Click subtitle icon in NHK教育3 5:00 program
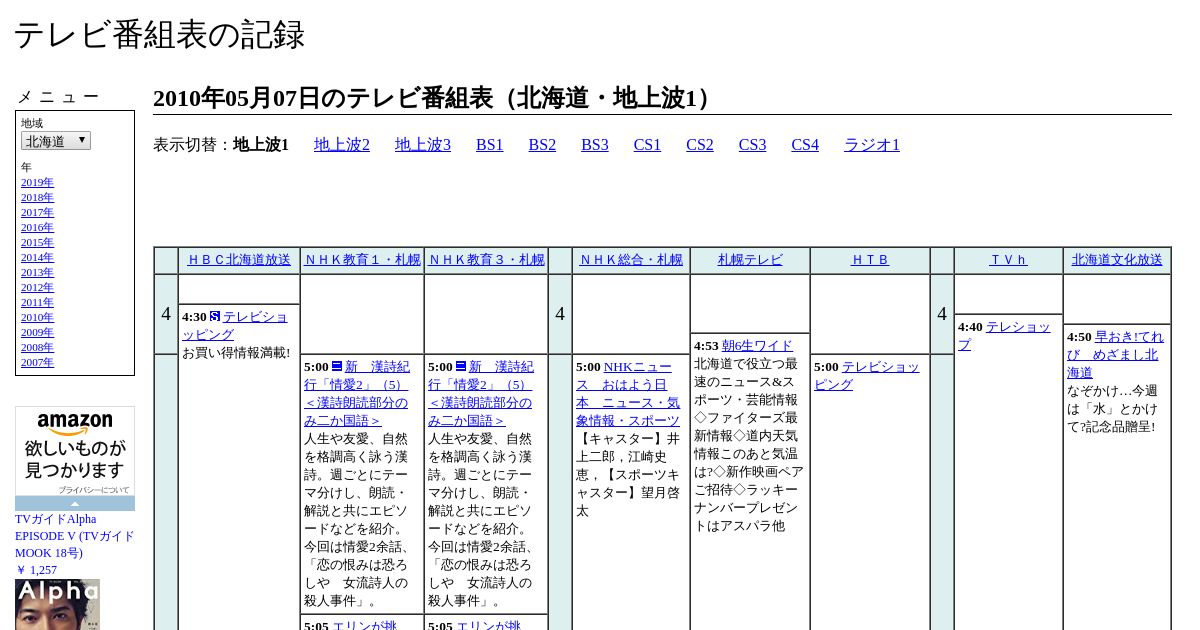The image size is (1200, 630). click(461, 366)
